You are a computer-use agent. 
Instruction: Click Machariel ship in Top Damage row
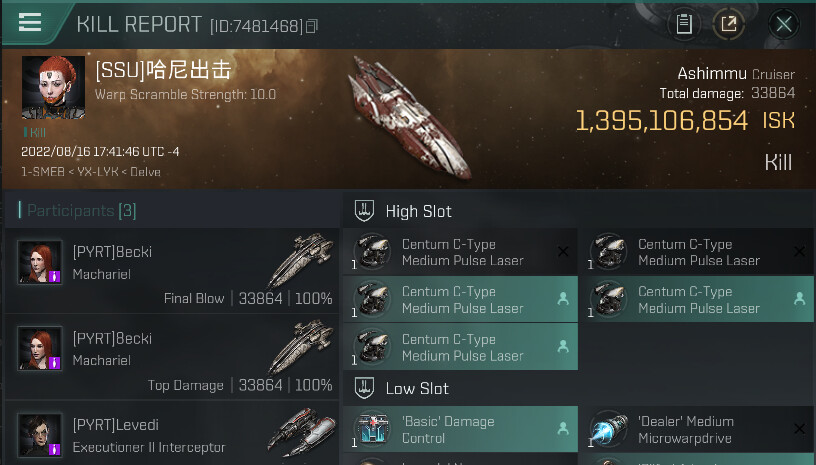pyautogui.click(x=301, y=346)
